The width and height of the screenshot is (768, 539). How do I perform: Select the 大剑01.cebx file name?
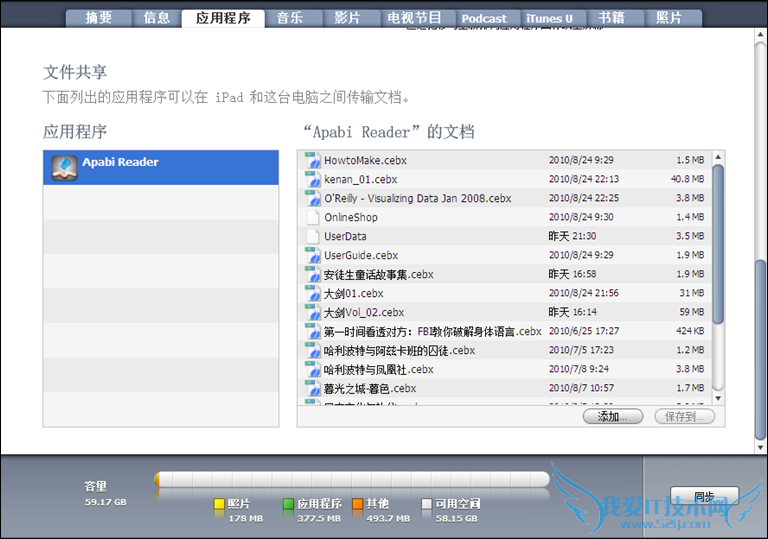[354, 294]
